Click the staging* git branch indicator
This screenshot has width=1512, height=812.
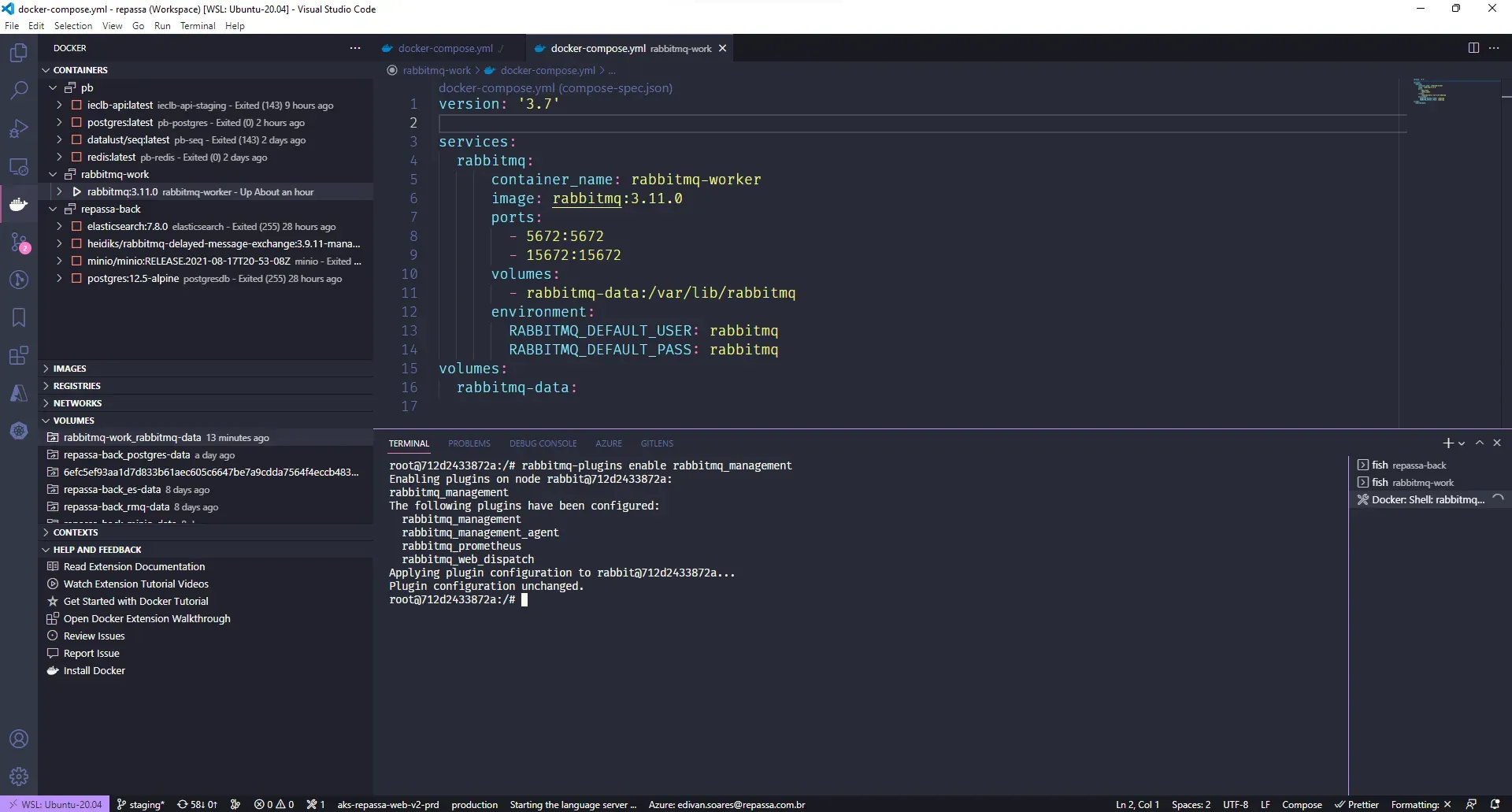point(141,804)
